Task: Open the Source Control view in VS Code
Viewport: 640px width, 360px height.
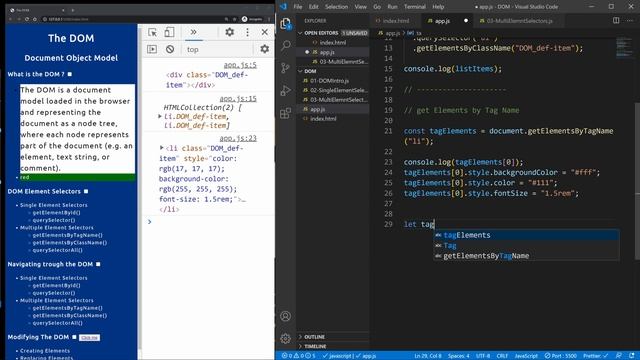Action: pyautogui.click(x=286, y=68)
